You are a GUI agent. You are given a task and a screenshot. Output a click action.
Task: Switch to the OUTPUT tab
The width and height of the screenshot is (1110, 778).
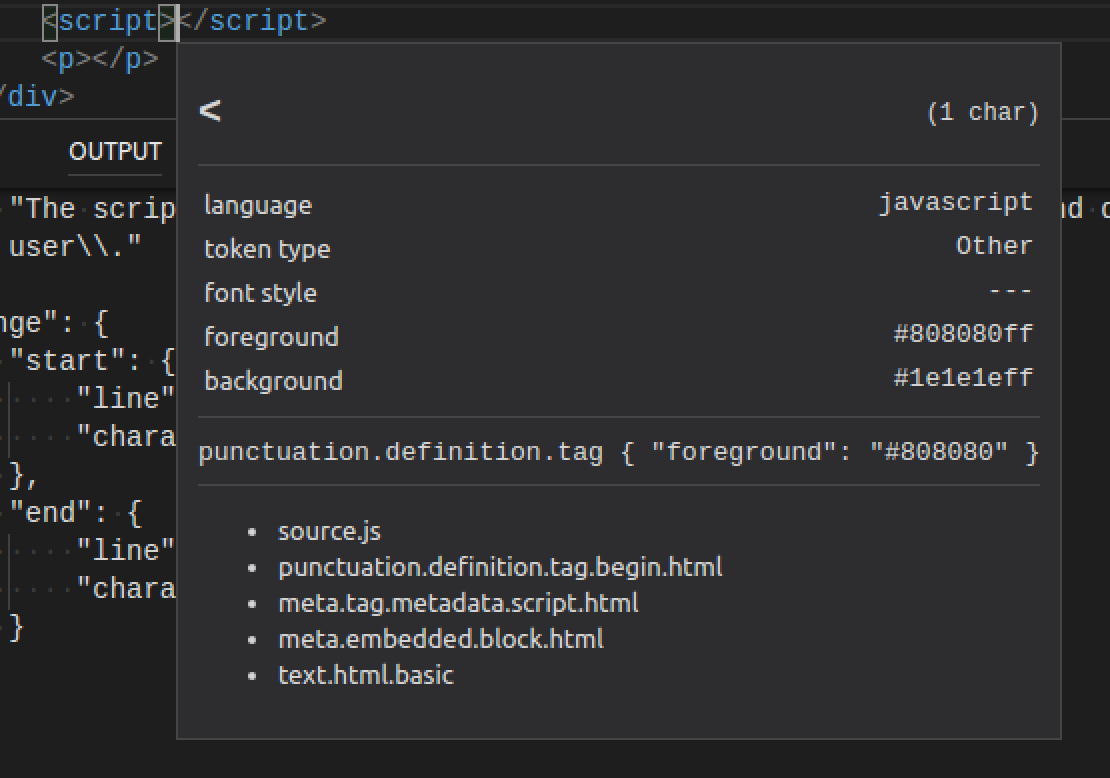coord(114,152)
